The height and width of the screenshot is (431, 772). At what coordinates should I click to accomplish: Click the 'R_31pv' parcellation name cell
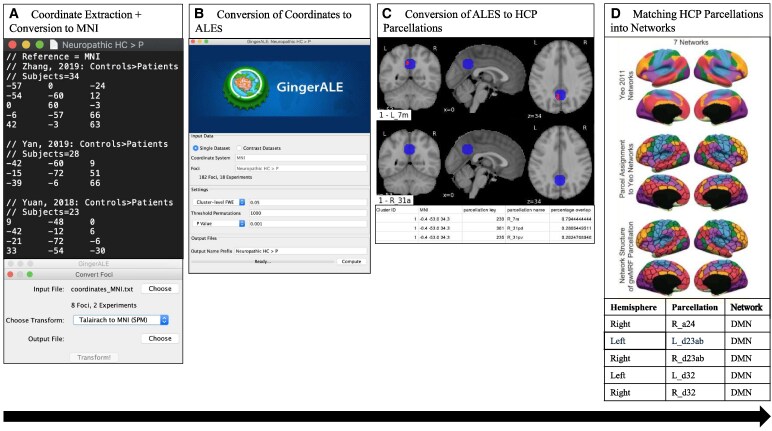click(515, 237)
